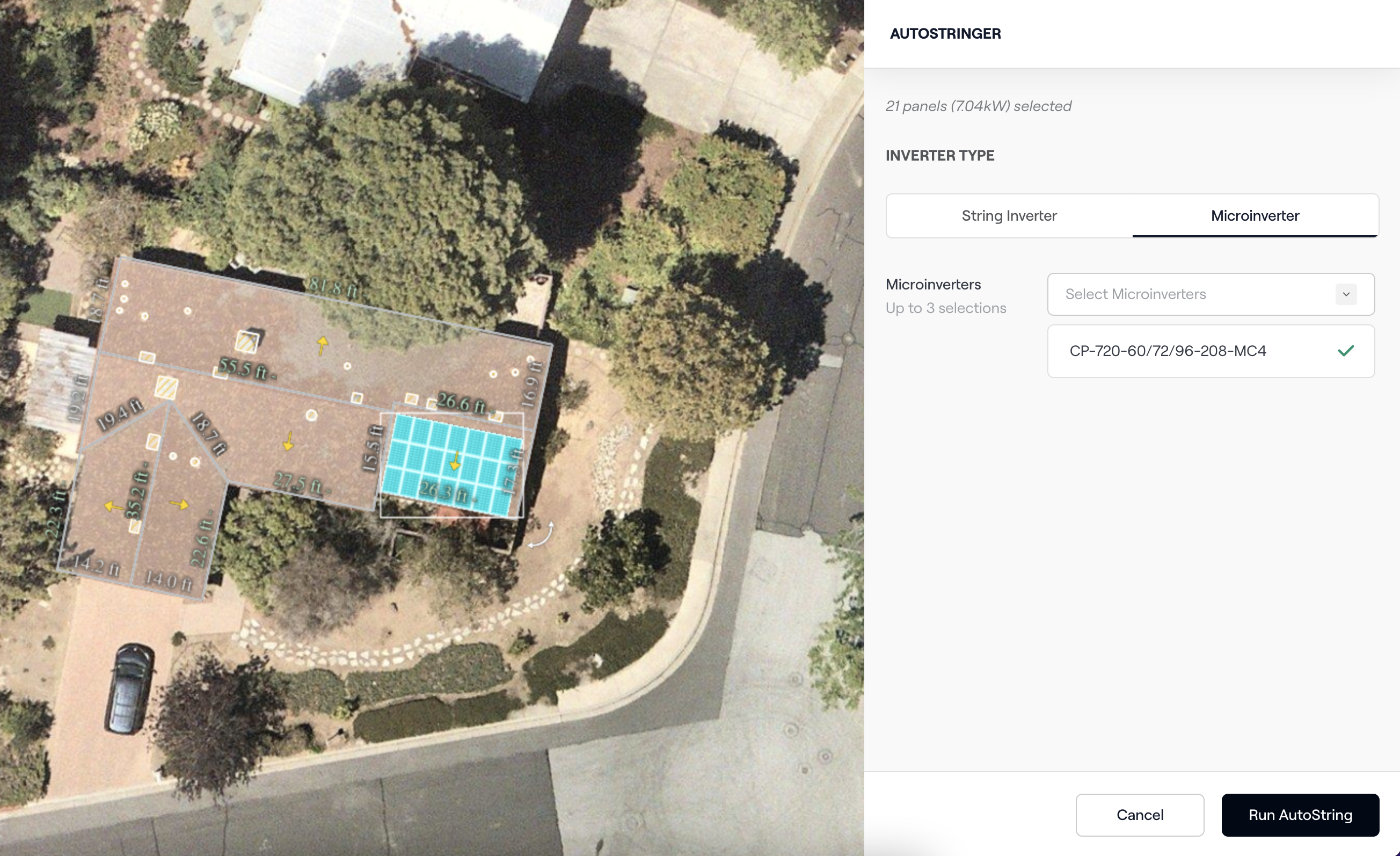Viewport: 1400px width, 856px height.
Task: Switch to the String Inverter tab
Action: tap(1009, 215)
